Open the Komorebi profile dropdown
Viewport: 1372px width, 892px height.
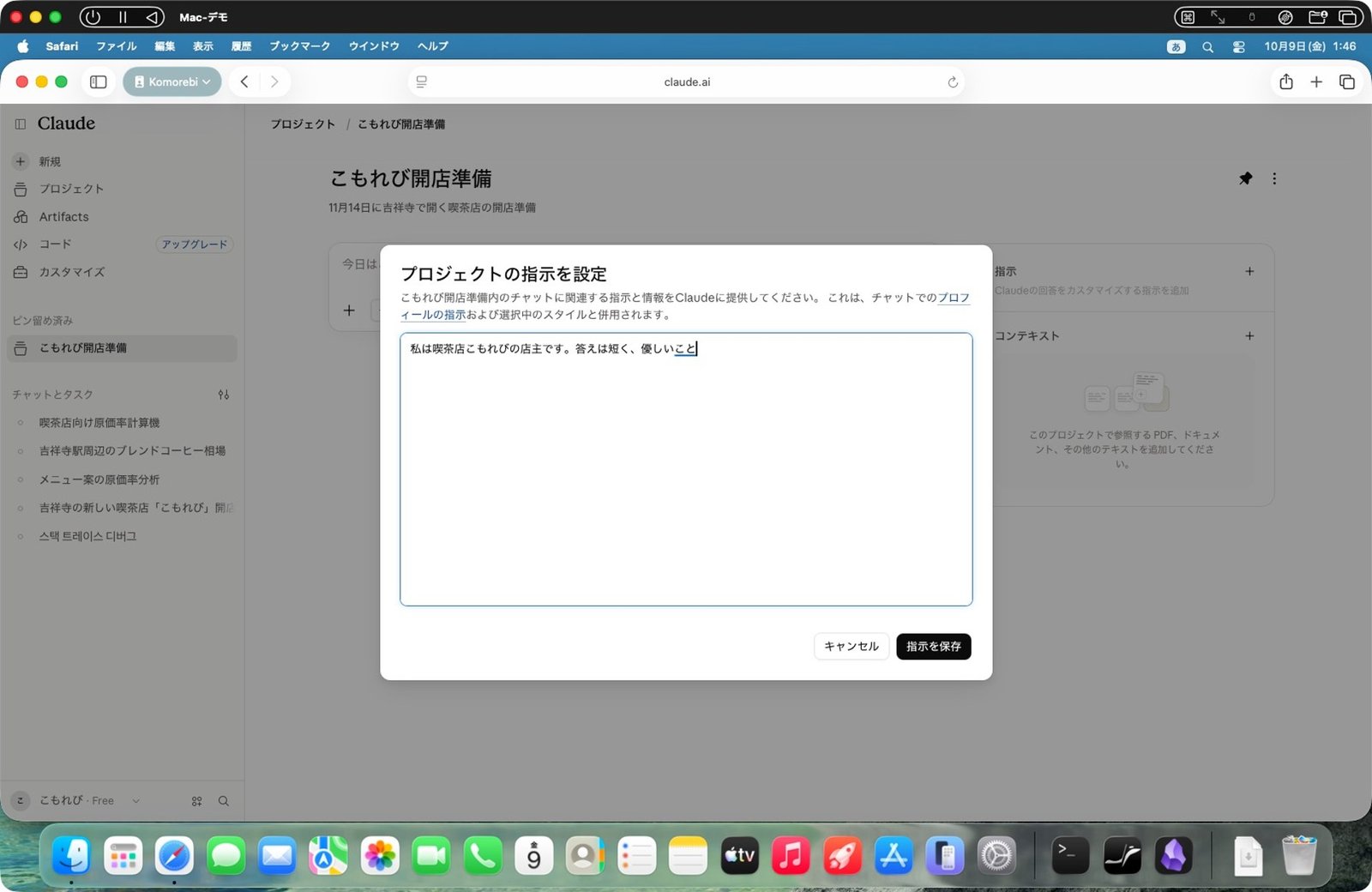(172, 82)
